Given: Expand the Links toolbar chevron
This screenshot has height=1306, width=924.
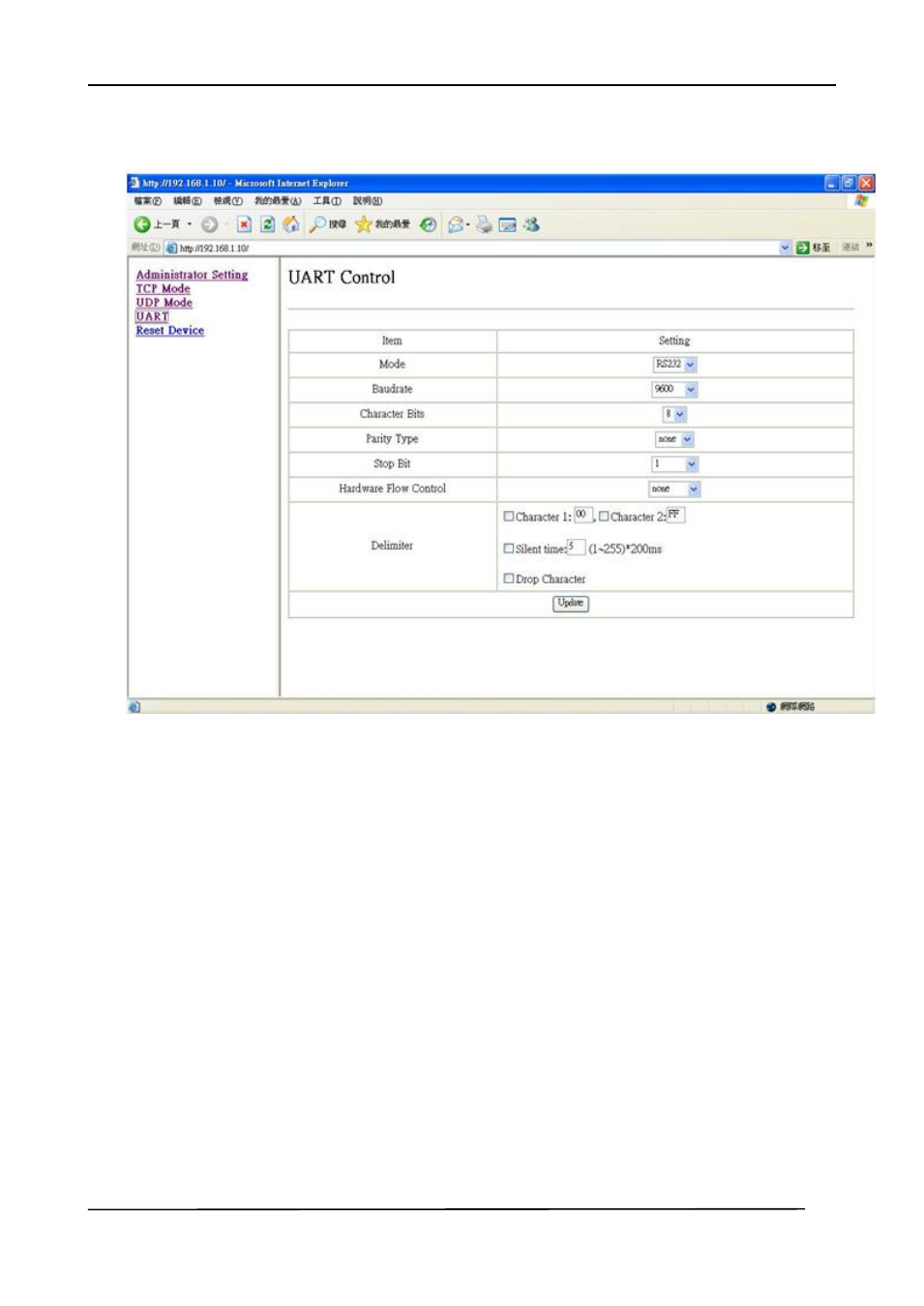Looking at the screenshot, I should (869, 246).
